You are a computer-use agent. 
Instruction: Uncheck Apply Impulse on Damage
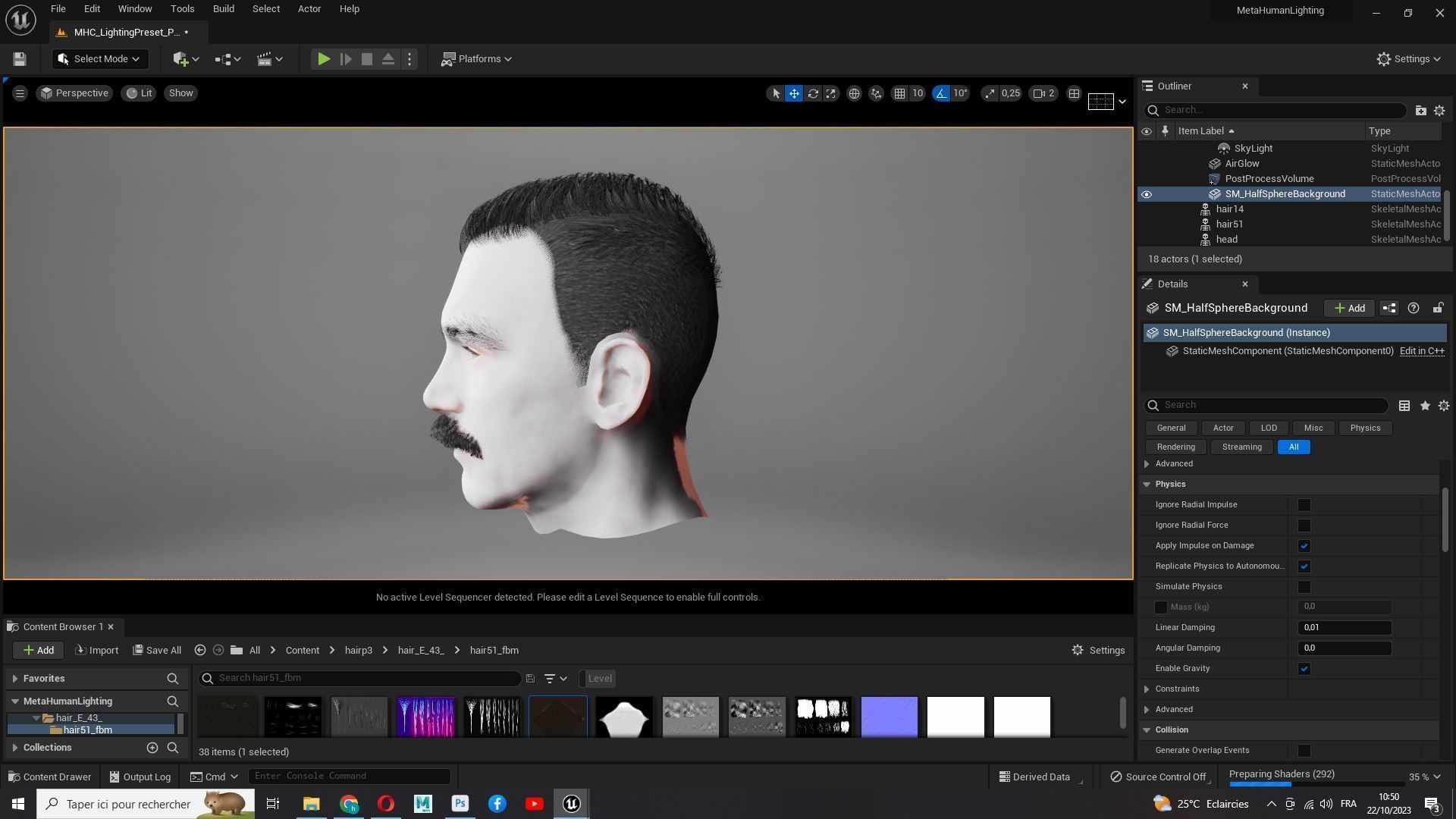point(1304,546)
